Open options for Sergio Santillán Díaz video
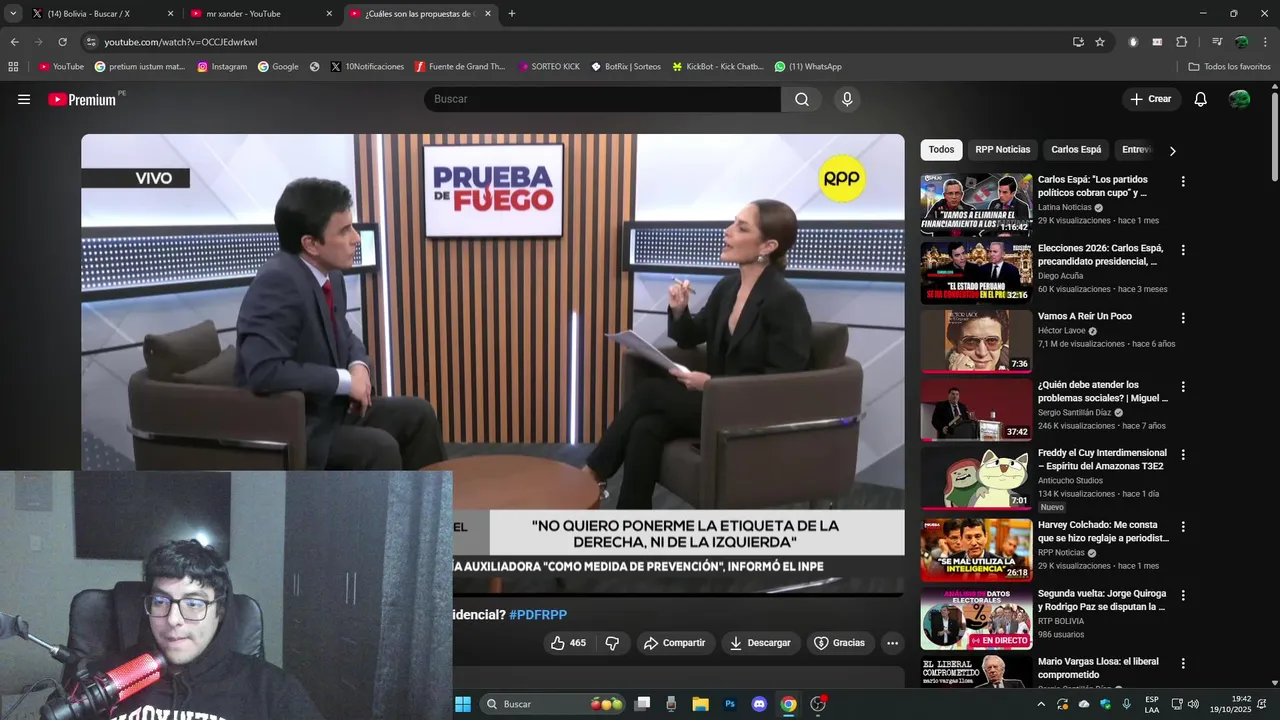This screenshot has height=720, width=1280. tap(1183, 386)
